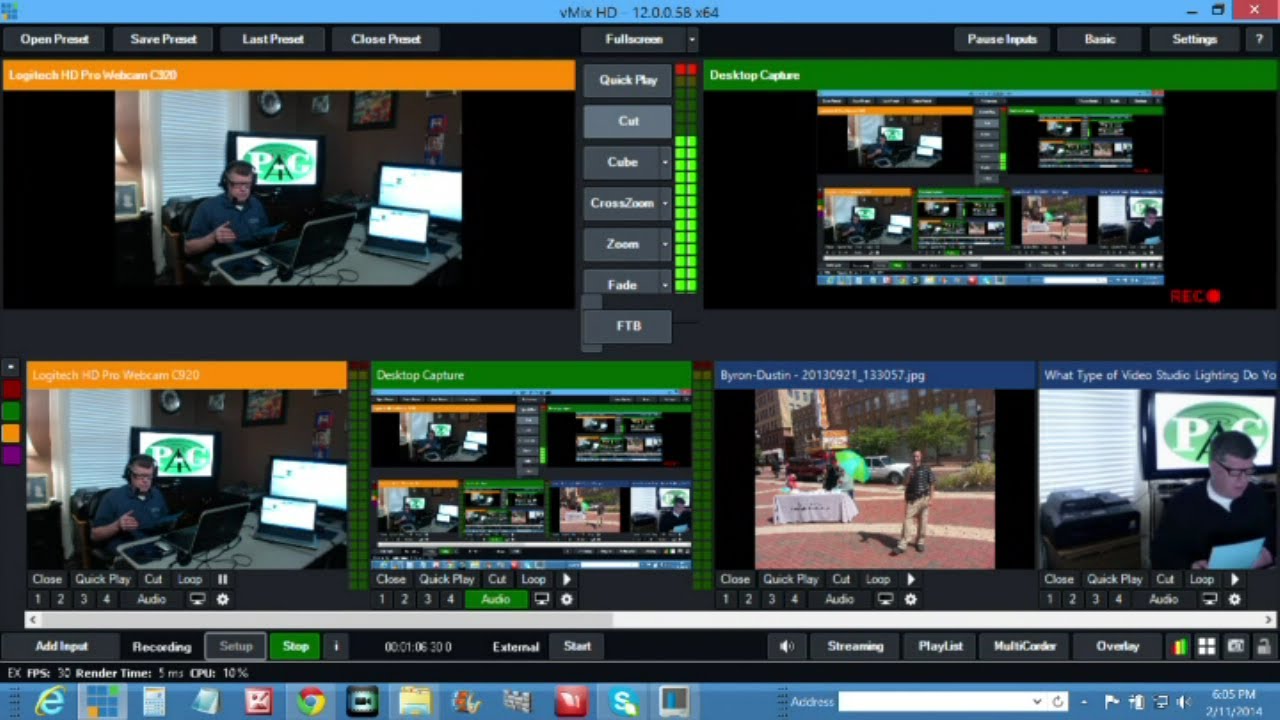Click the snapshot camera icon in bottom bar

coord(1235,646)
